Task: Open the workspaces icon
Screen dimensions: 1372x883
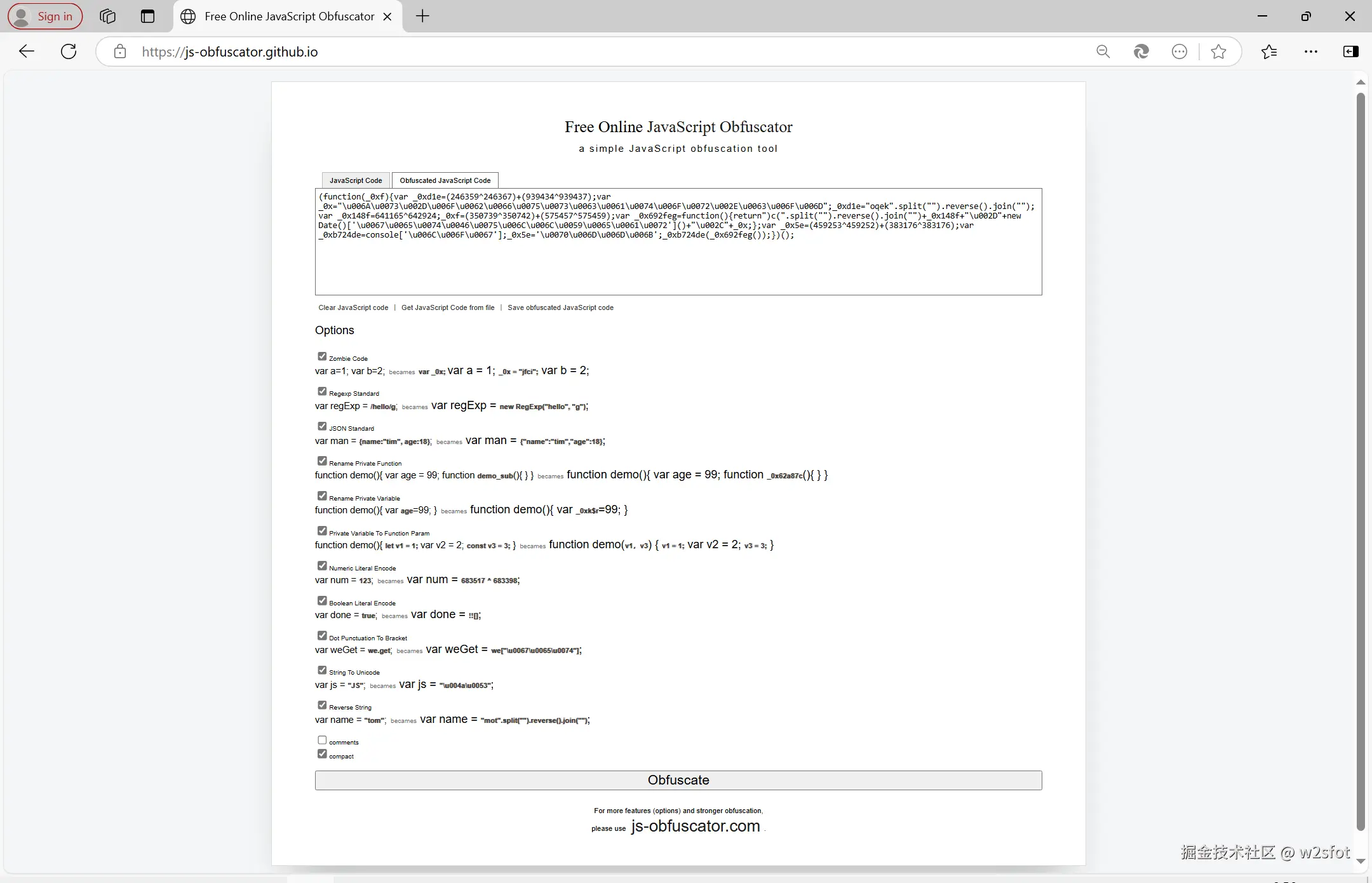Action: [x=107, y=17]
